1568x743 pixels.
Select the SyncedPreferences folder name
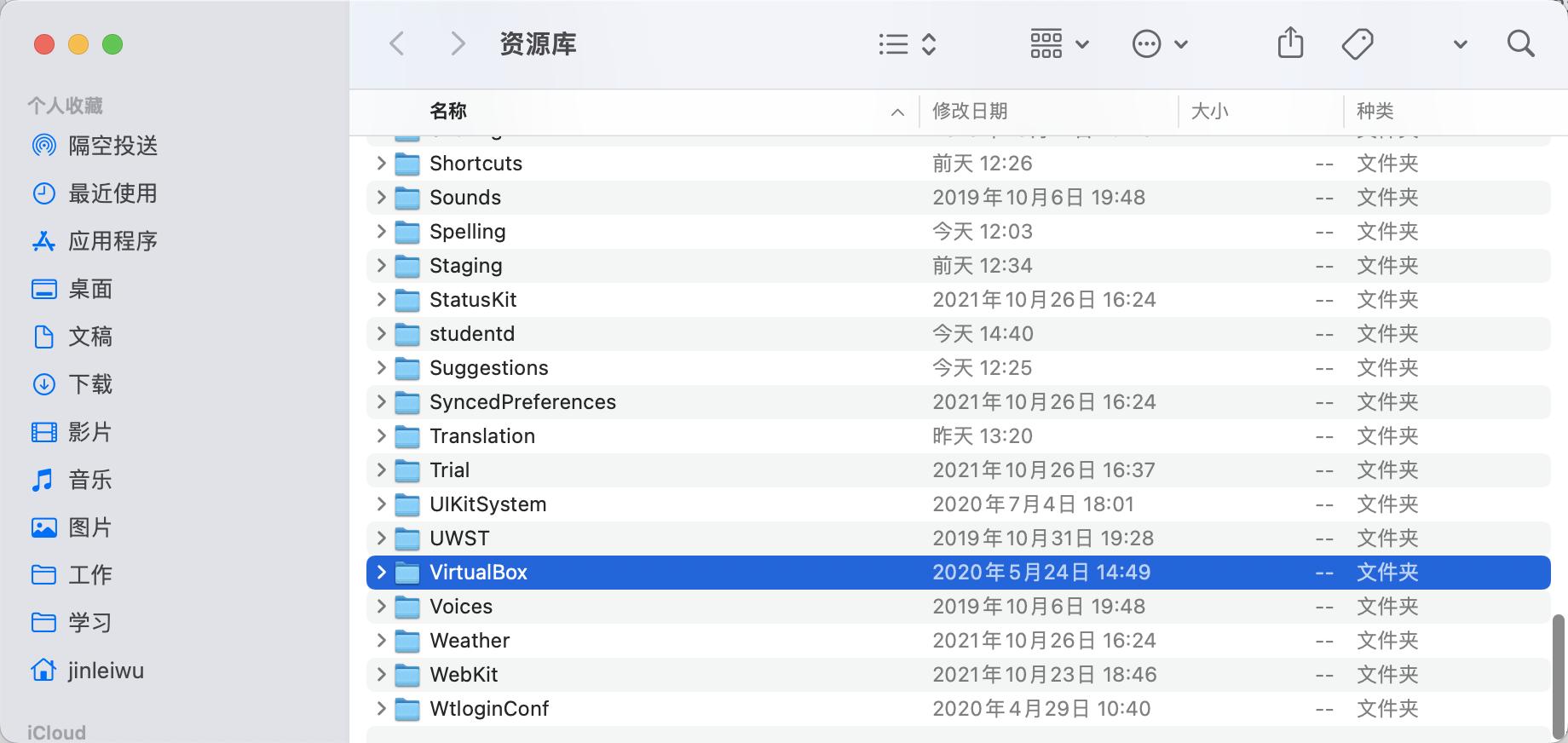pos(522,401)
